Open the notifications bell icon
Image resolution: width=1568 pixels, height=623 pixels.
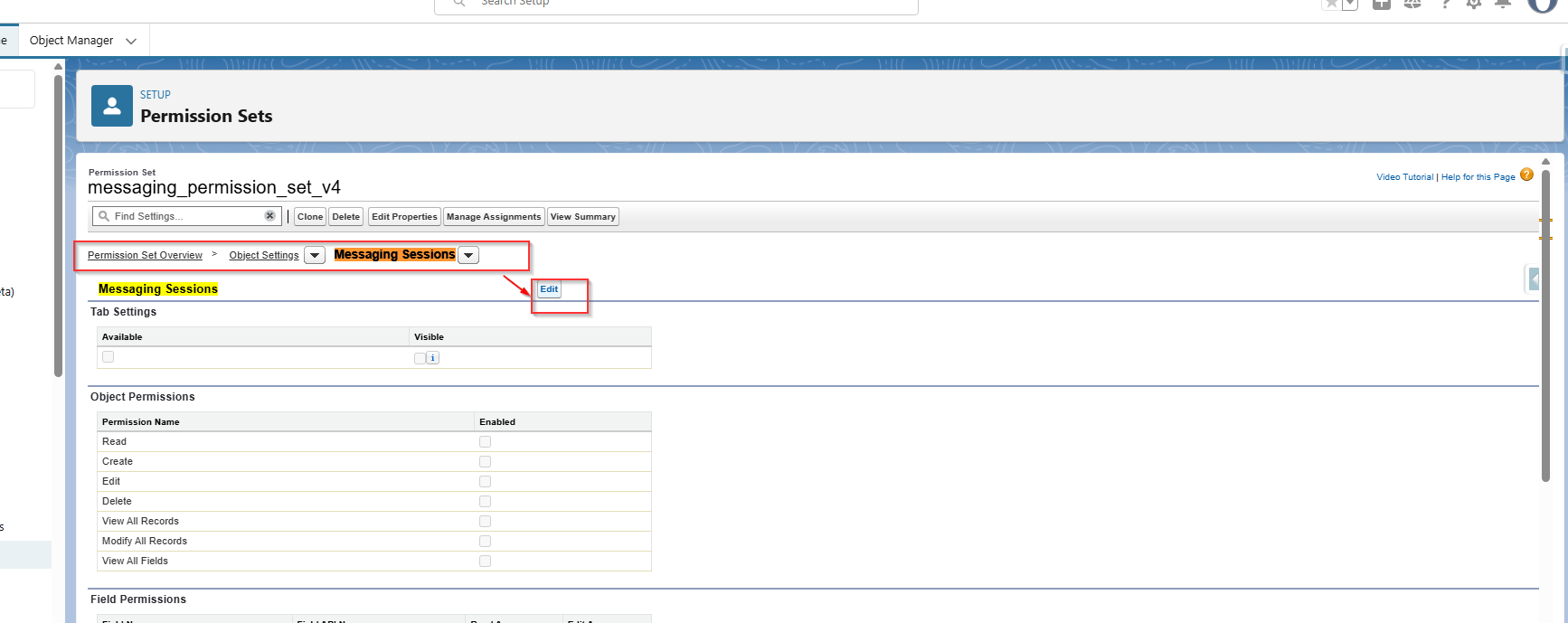point(1503,4)
